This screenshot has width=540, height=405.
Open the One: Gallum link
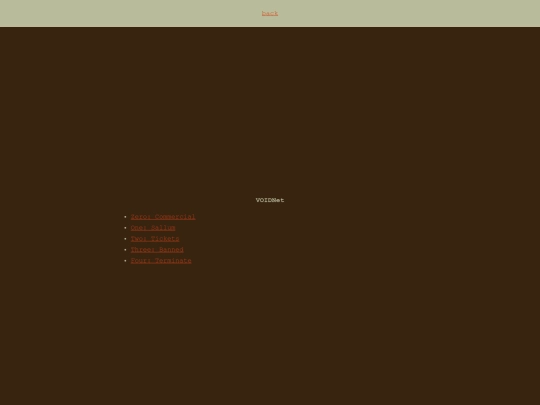coord(153,228)
